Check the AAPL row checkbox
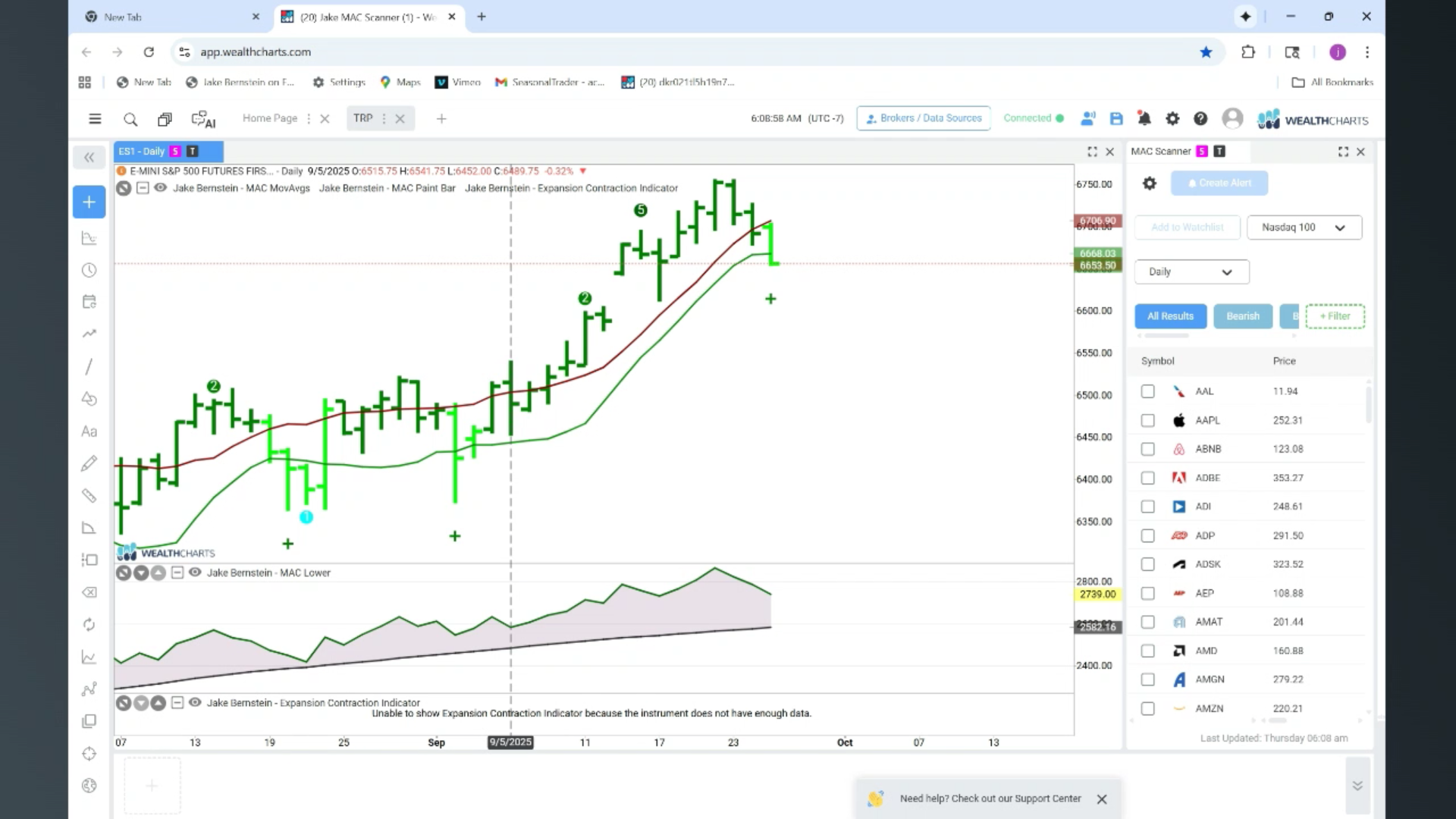The width and height of the screenshot is (1456, 819). tap(1148, 420)
